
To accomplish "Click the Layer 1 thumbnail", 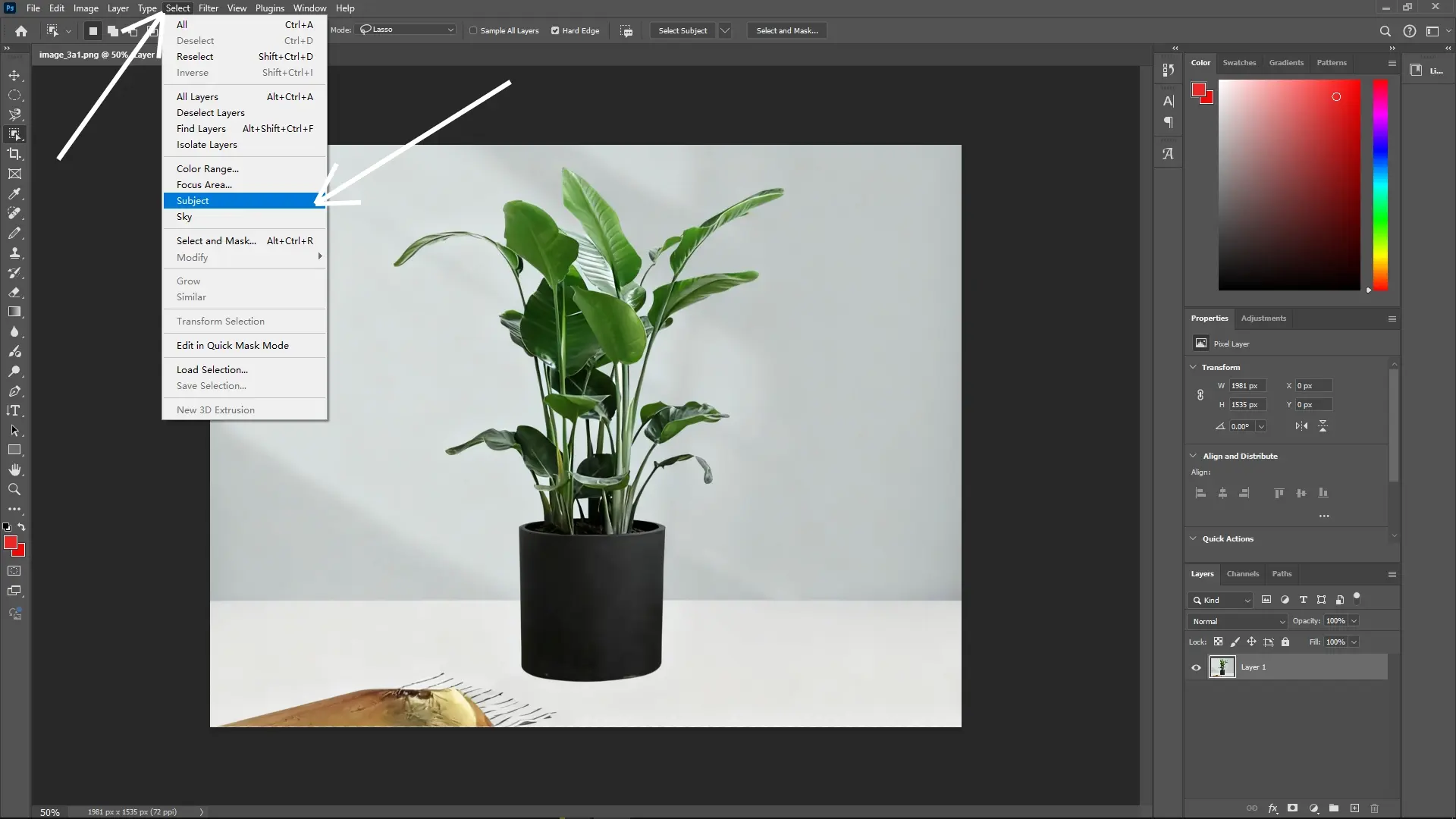I will pos(1222,667).
